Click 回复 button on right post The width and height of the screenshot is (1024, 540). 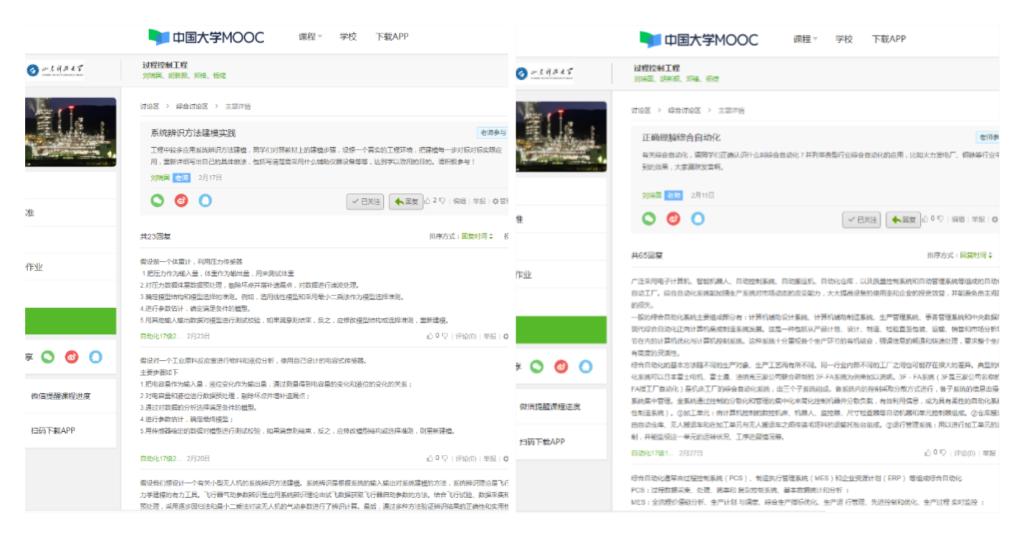(x=902, y=219)
